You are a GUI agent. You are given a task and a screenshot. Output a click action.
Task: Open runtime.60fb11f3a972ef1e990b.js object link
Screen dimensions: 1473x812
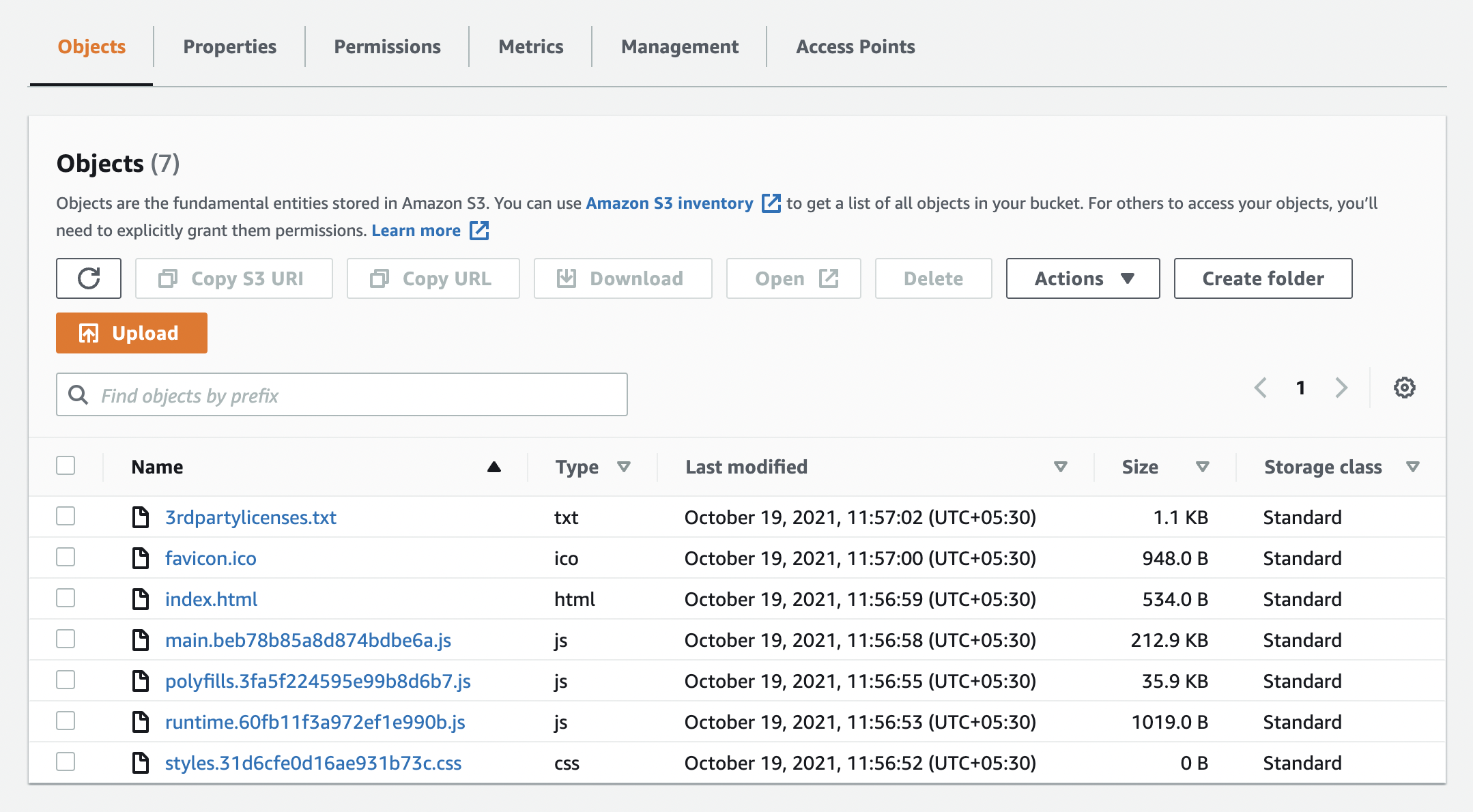click(315, 722)
